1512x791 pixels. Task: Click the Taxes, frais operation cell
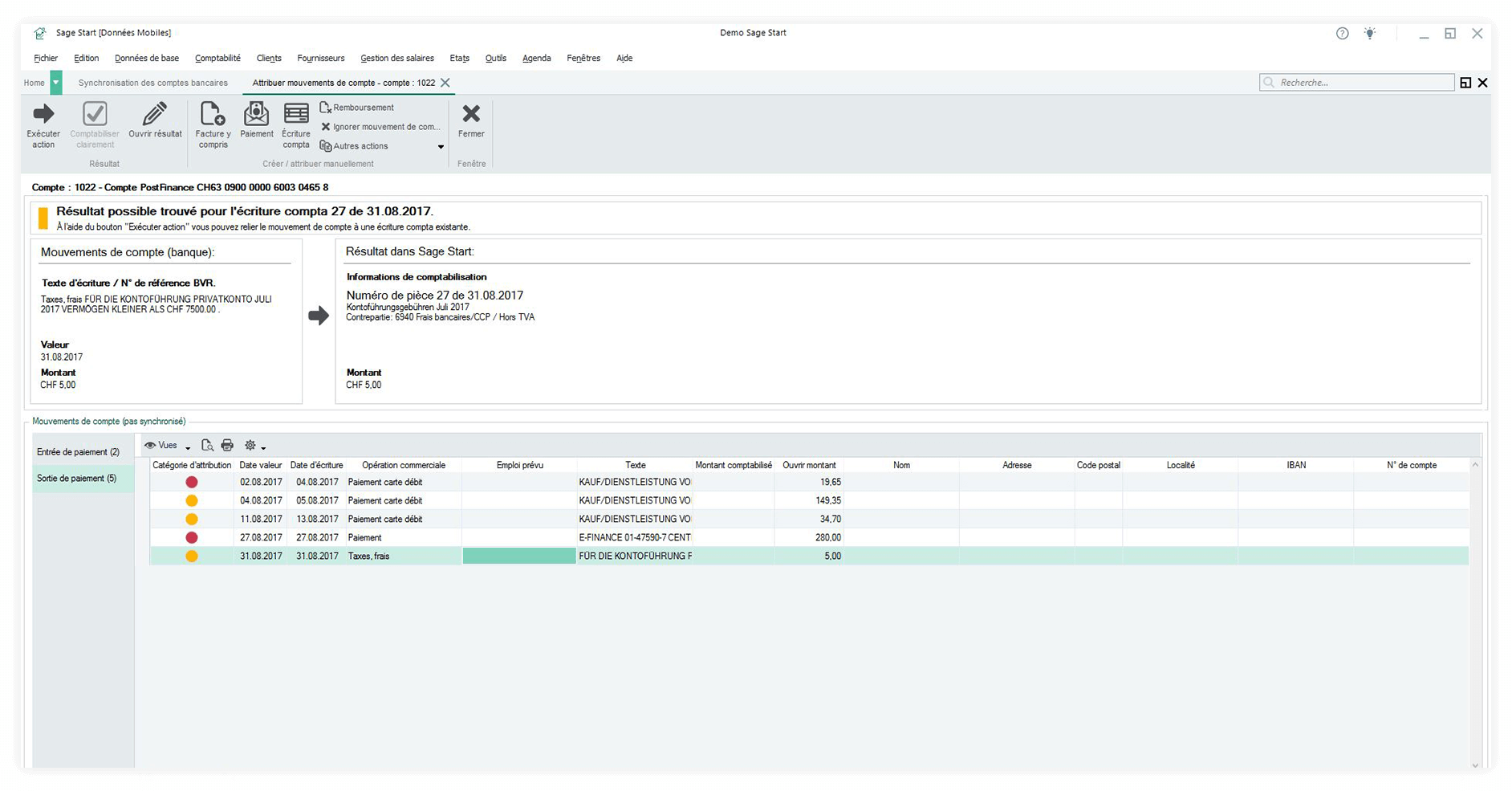[x=404, y=557]
